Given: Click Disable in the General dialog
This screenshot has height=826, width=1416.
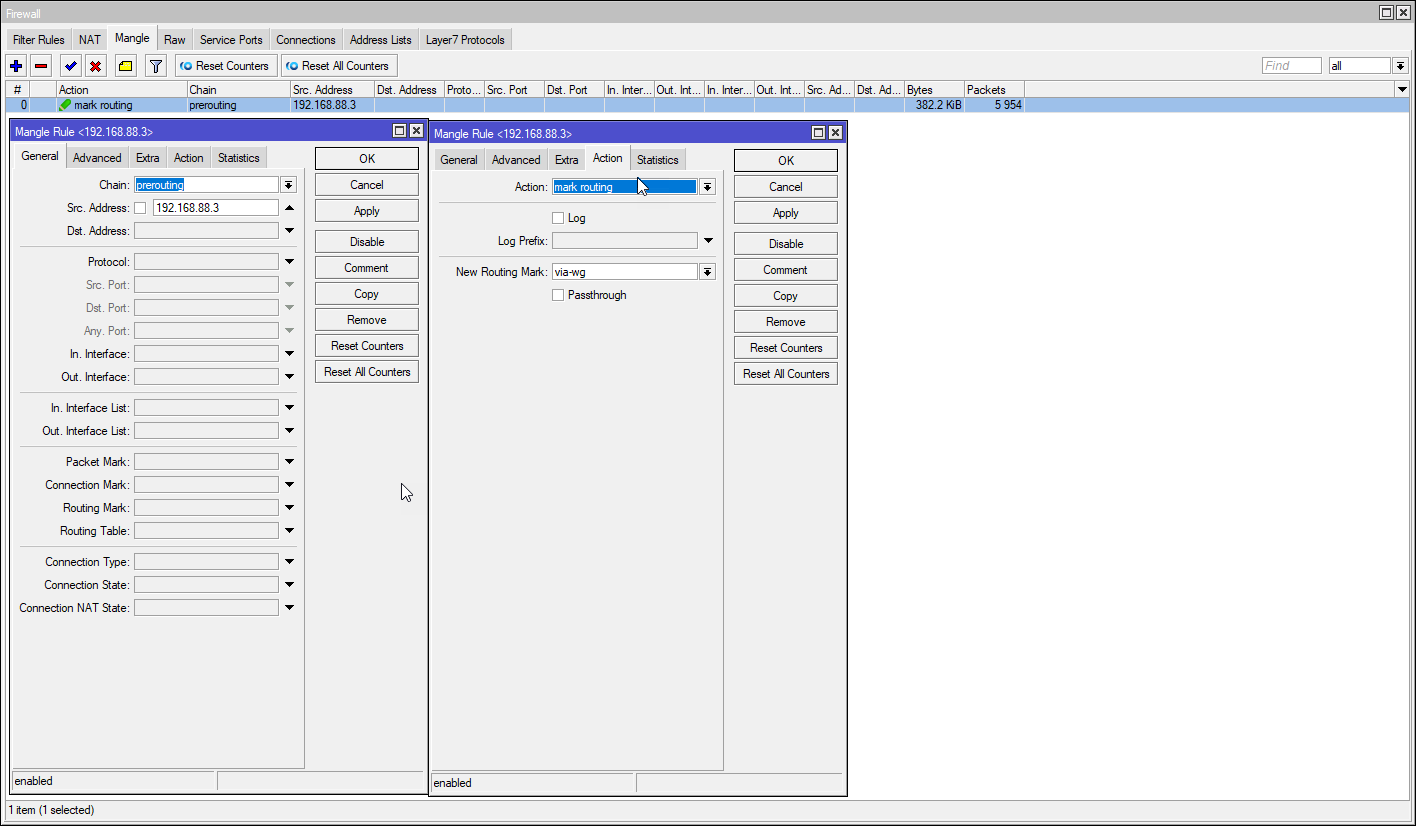Looking at the screenshot, I should [366, 242].
